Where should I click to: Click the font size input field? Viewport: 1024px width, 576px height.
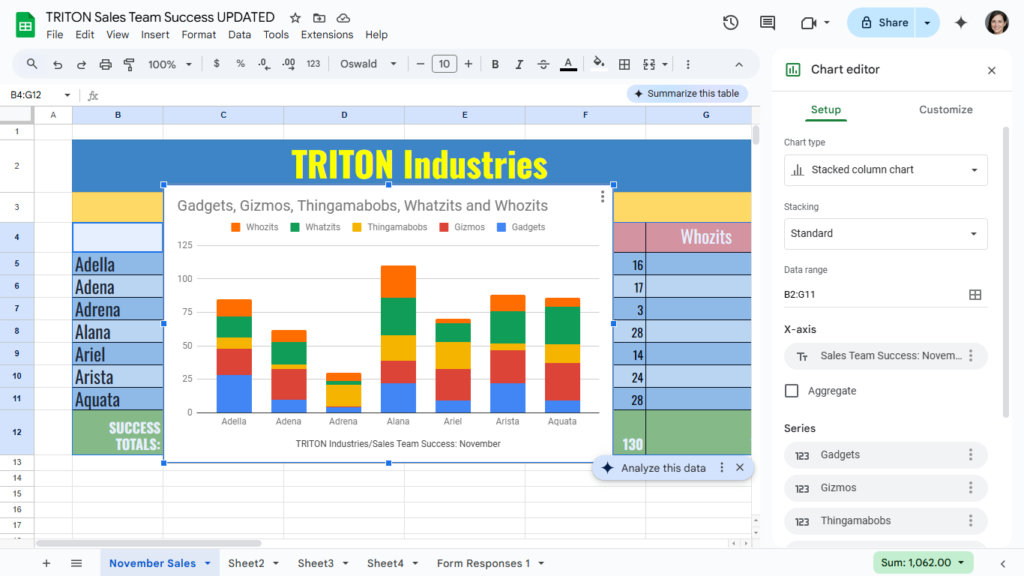coord(444,64)
